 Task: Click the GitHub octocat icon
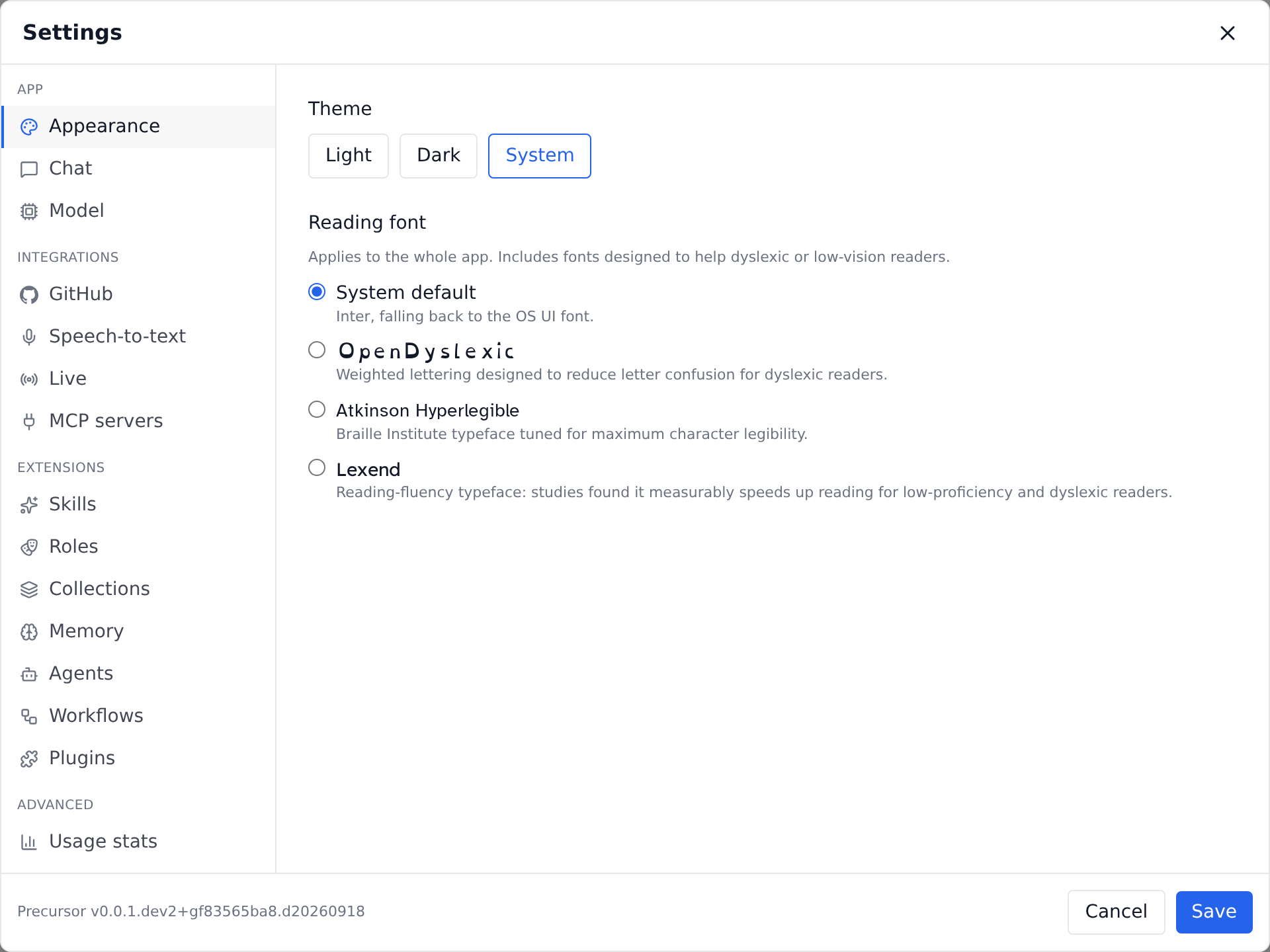pos(29,295)
